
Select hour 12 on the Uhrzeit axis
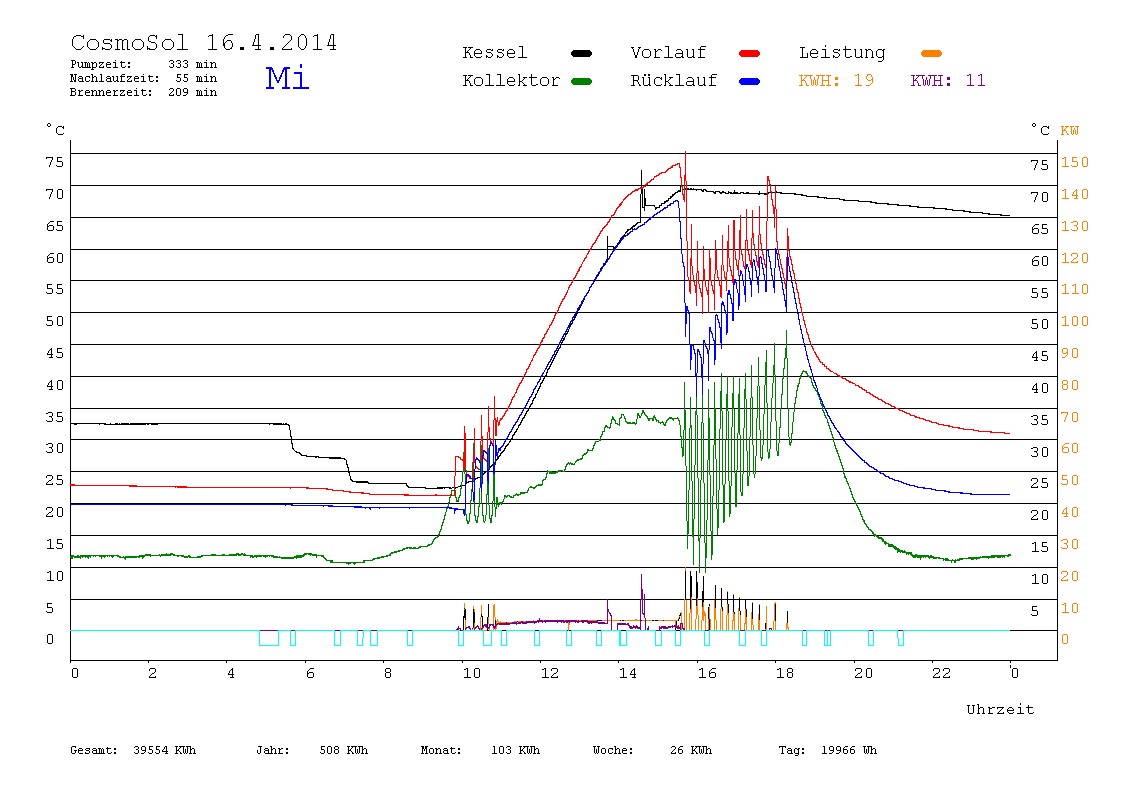click(x=550, y=673)
